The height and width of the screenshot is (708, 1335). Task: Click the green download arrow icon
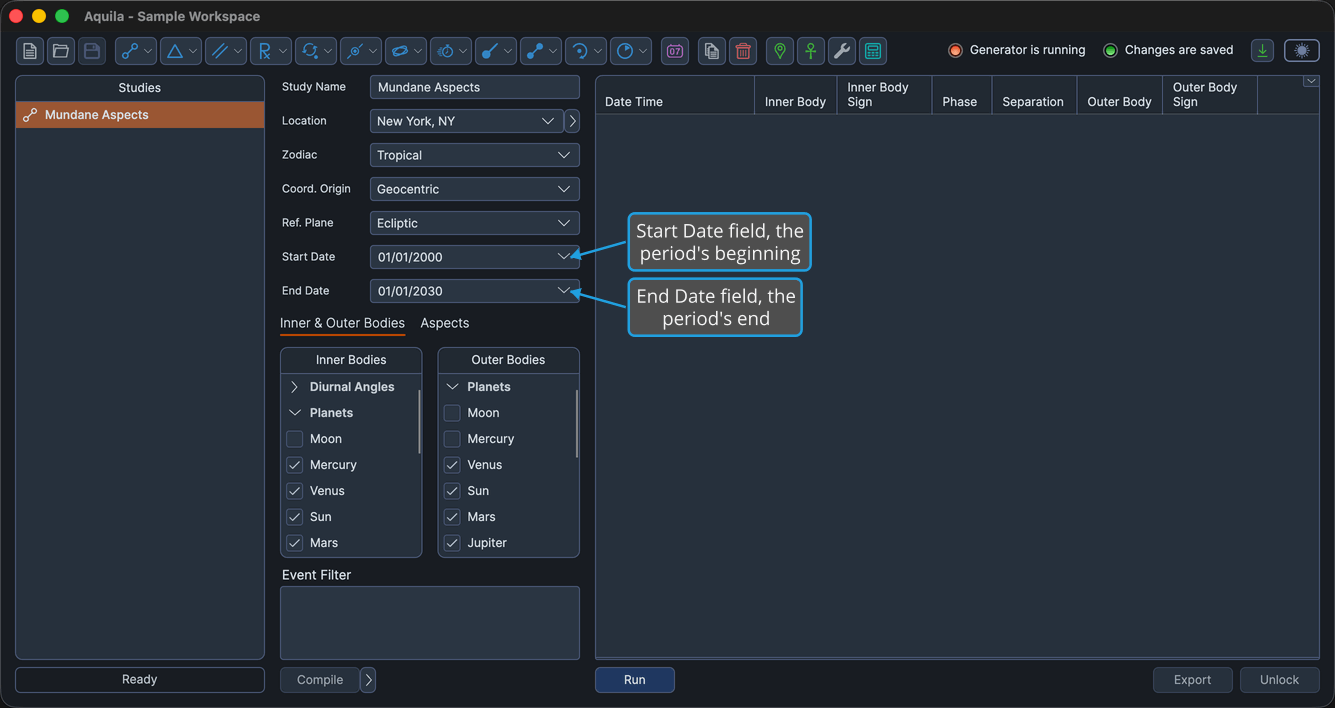pyautogui.click(x=1263, y=51)
